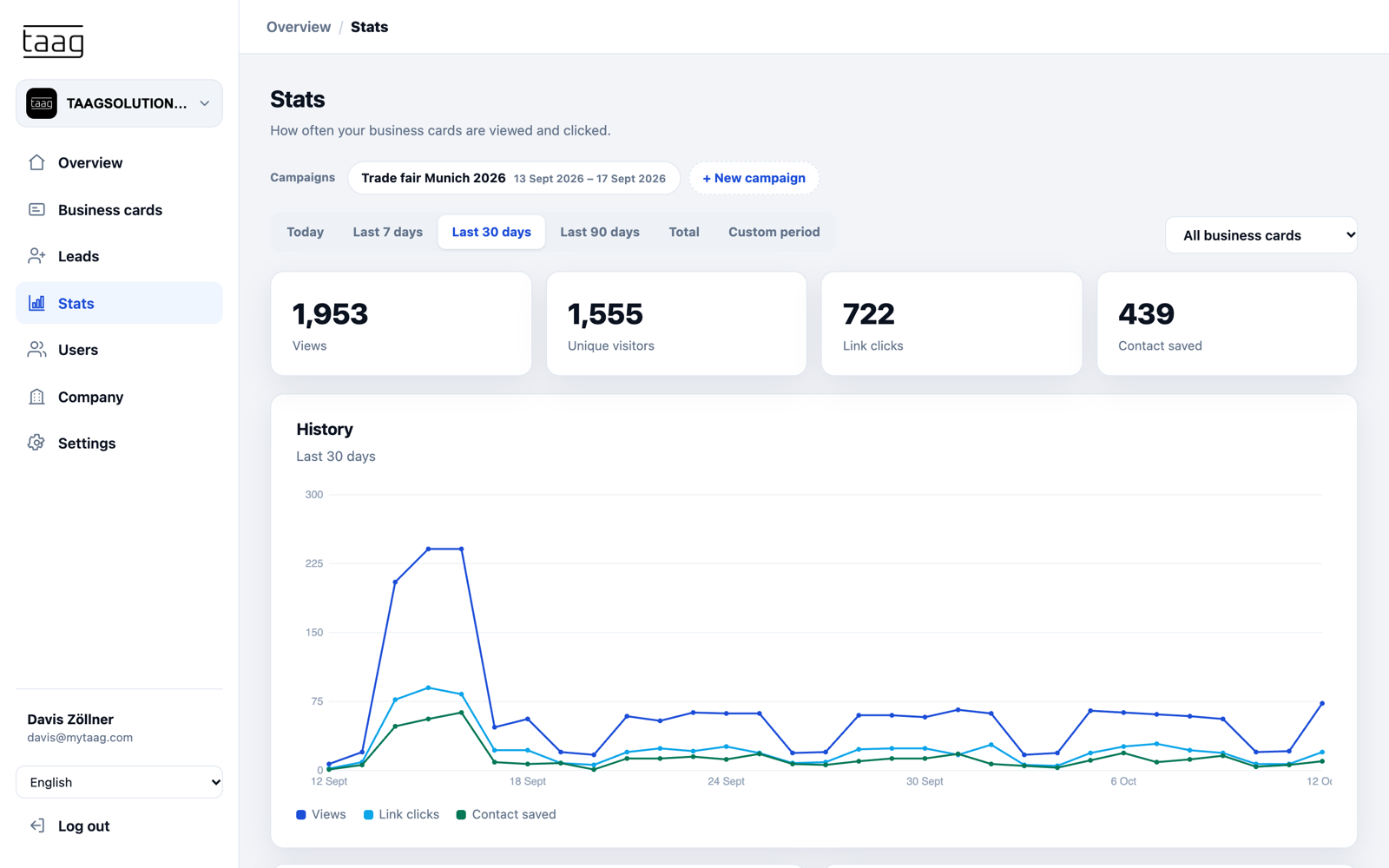Click the last Views data point on 12 Oct
The image size is (1389, 868).
click(1322, 703)
